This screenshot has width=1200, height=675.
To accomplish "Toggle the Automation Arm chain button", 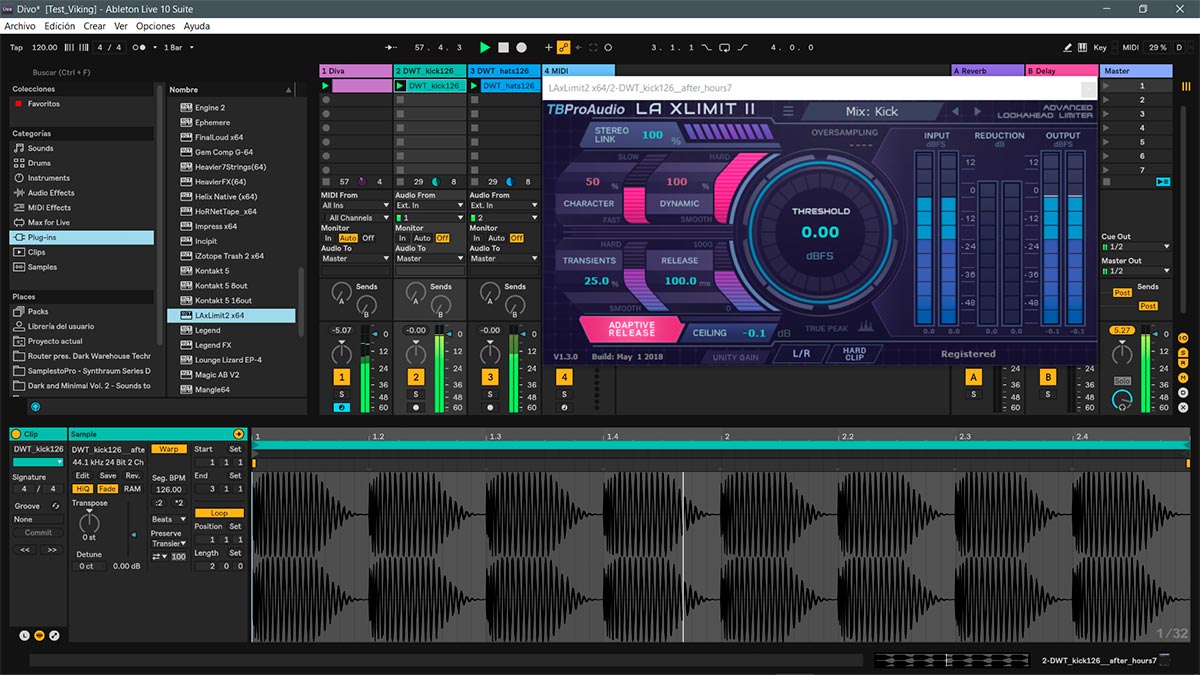I will click(x=564, y=47).
